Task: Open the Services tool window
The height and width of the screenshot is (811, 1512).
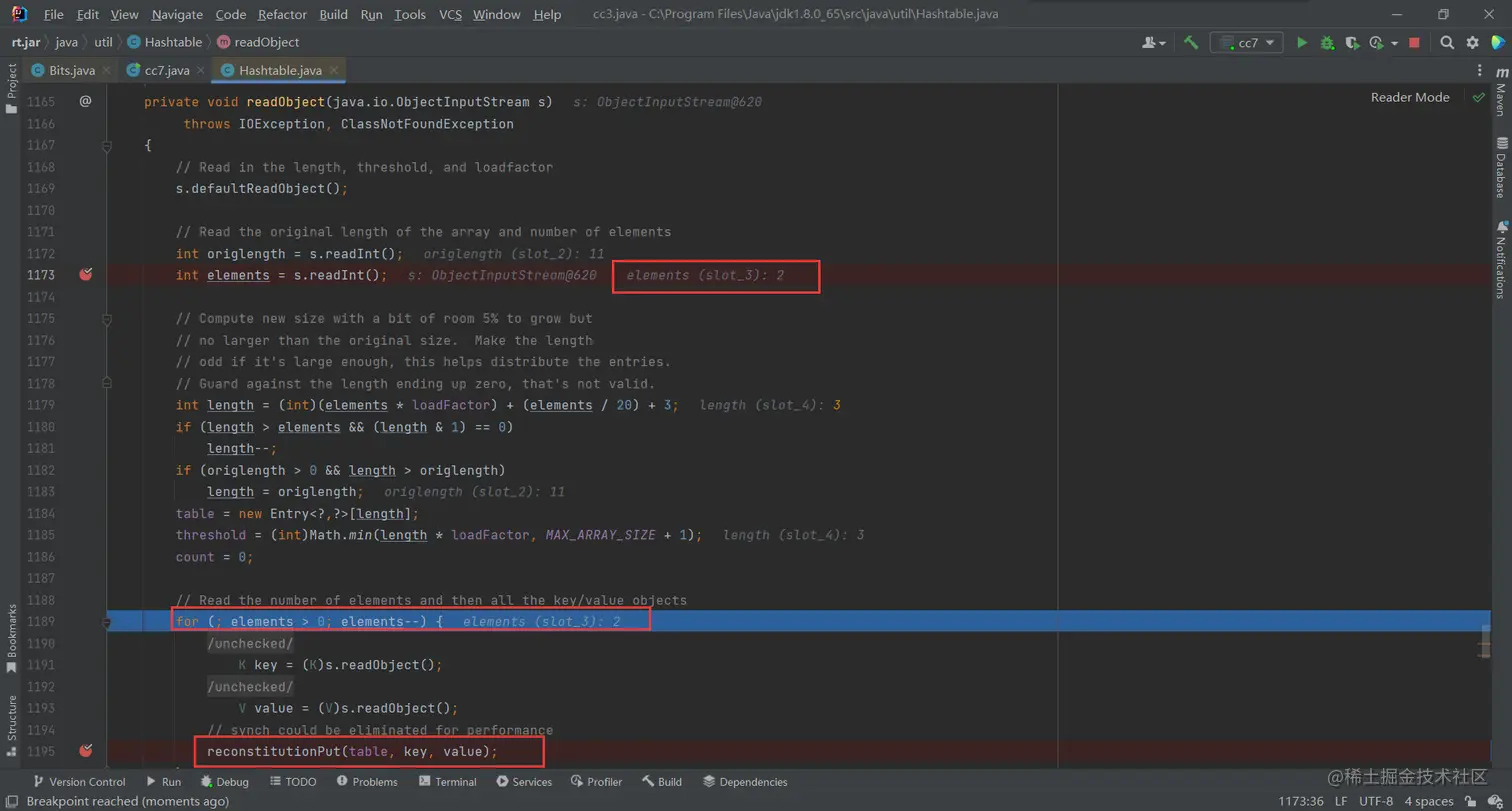Action: 523,782
